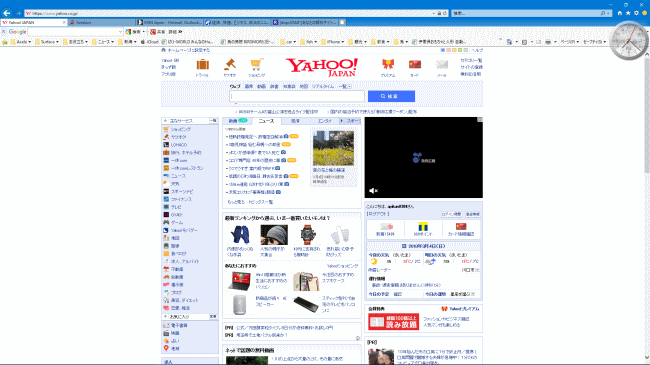Pick the pink page theme color square
The width and height of the screenshot is (650, 365).
[448, 50]
